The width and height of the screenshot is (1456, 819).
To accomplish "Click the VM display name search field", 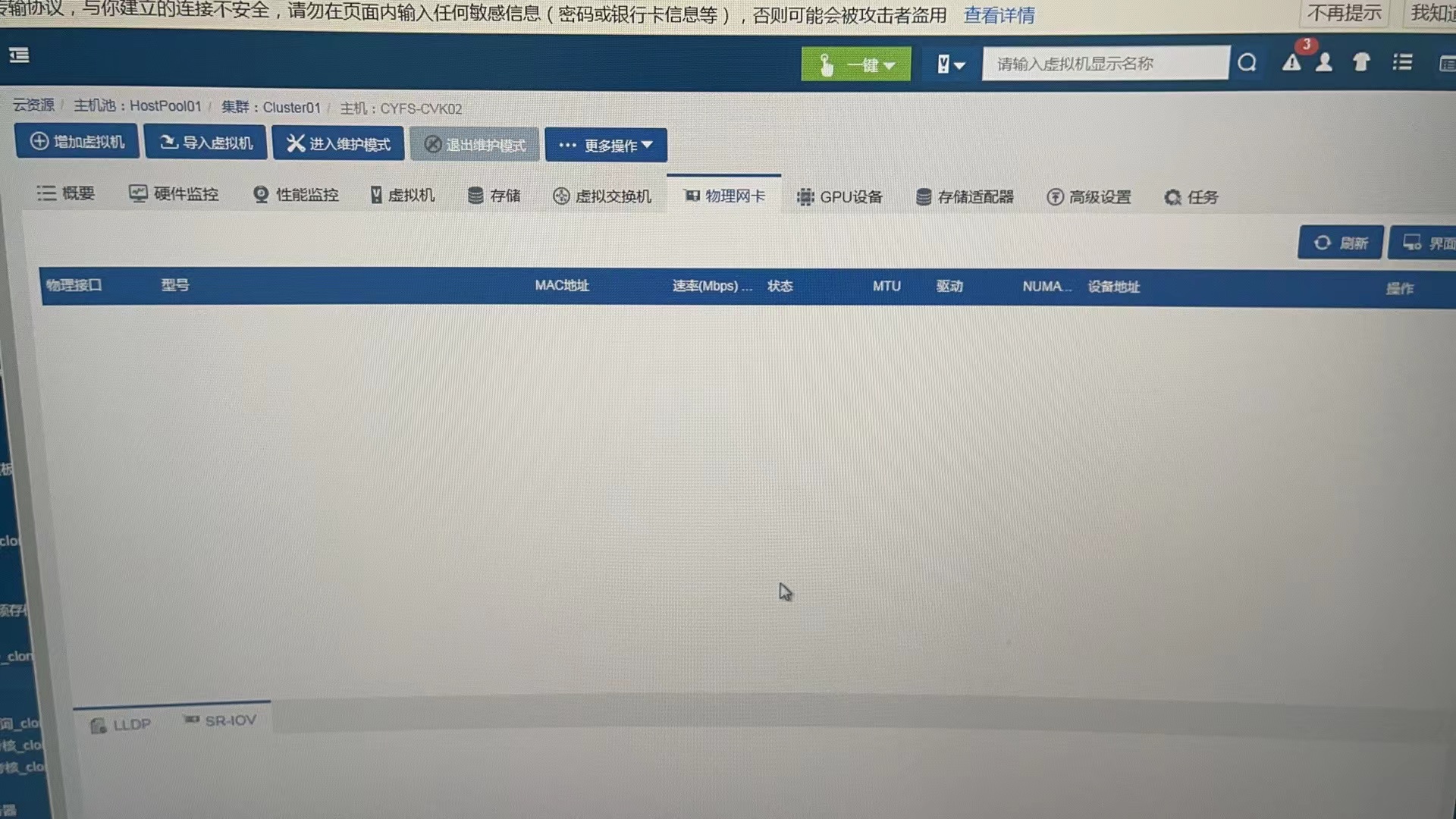I will 1105,64.
